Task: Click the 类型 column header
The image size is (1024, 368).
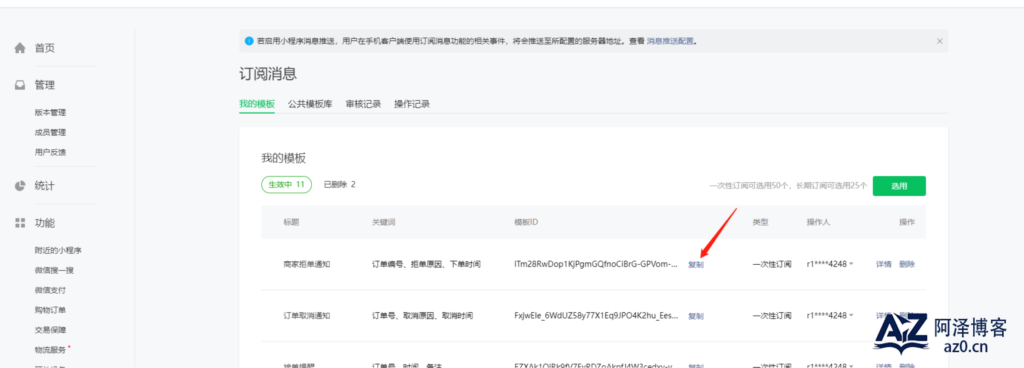Action: [760, 222]
